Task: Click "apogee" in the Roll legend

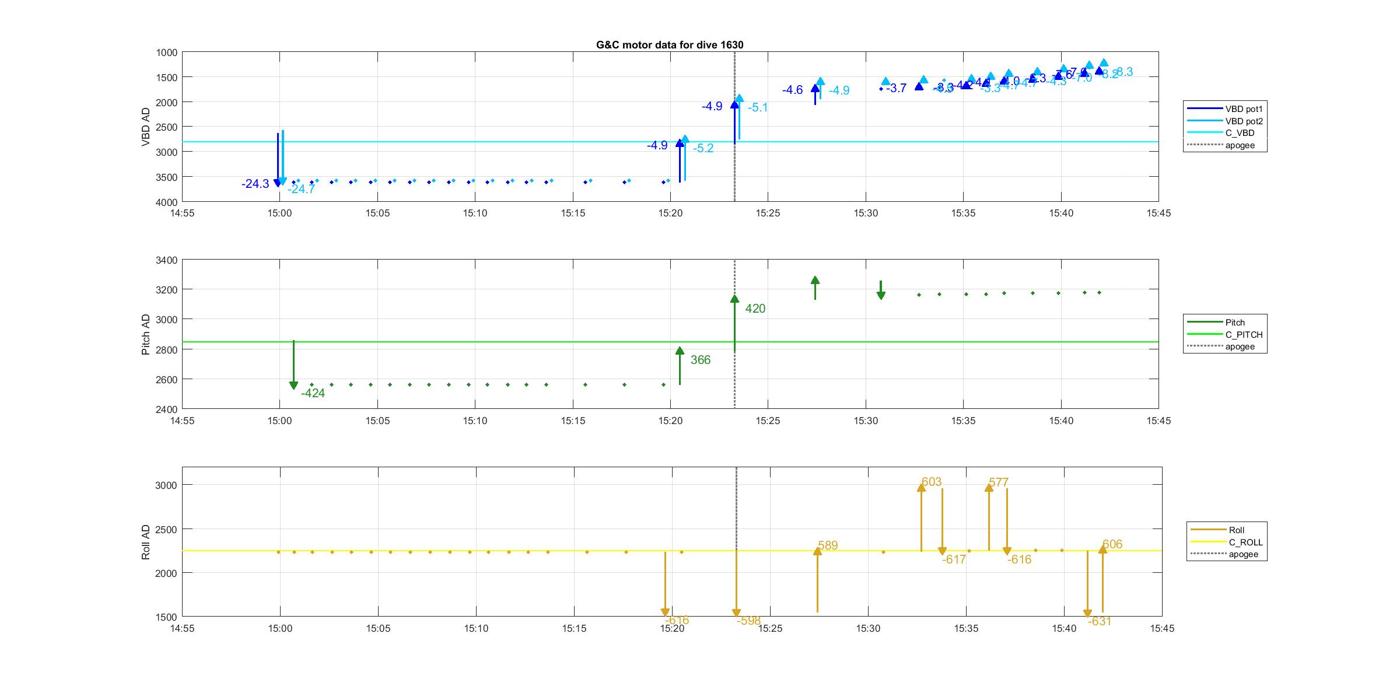Action: coord(1225,554)
